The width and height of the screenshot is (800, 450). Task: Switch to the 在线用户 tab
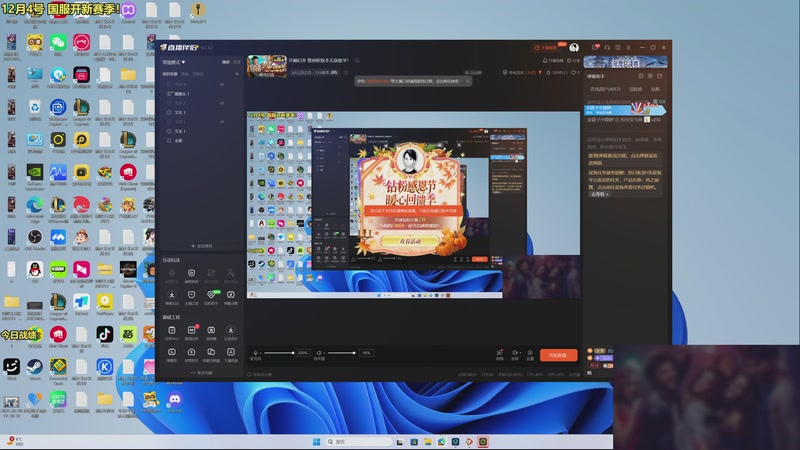tap(605, 89)
